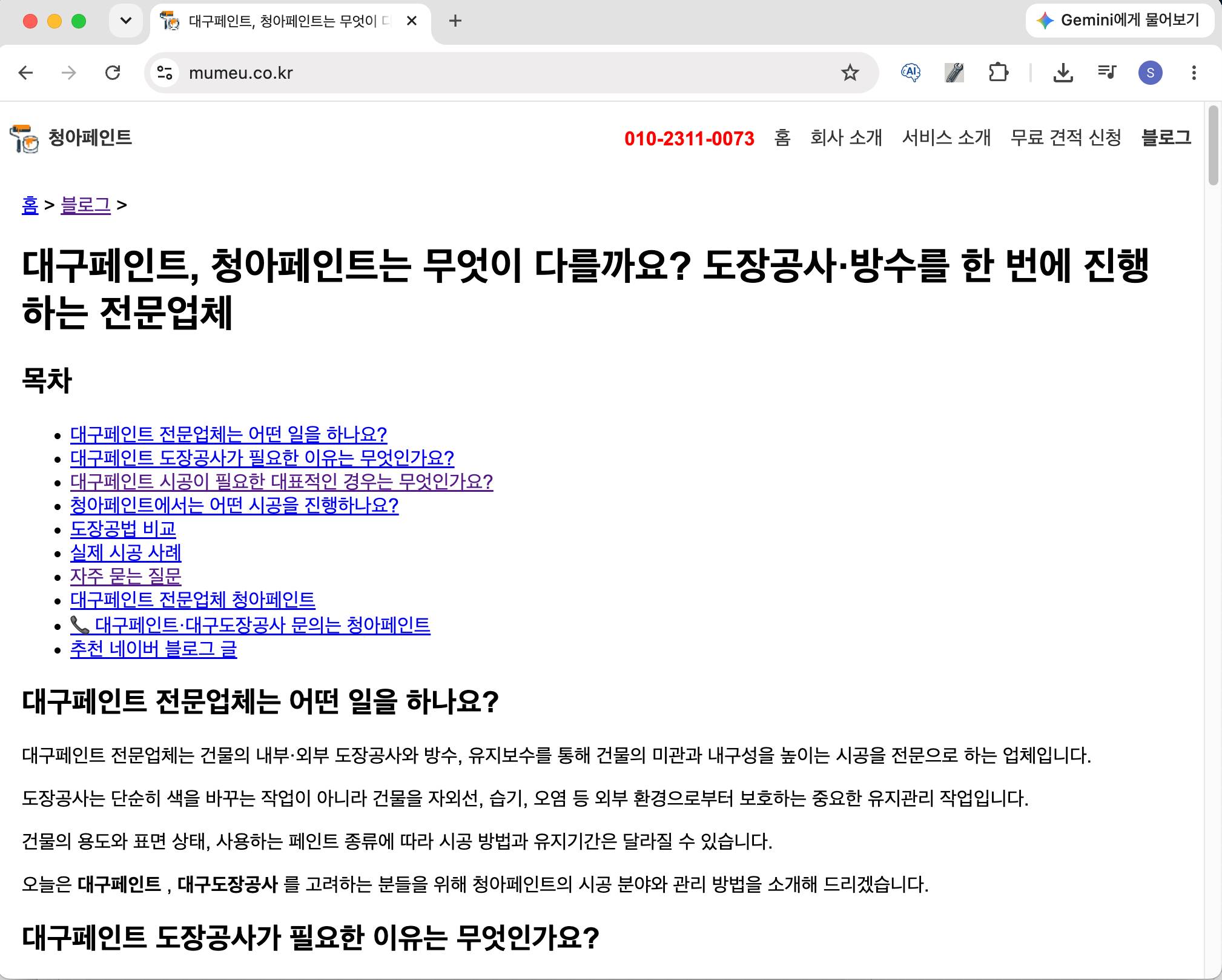The height and width of the screenshot is (980, 1222).
Task: Jump to 시공이 필요한 대표적인 경우 link
Action: (282, 482)
